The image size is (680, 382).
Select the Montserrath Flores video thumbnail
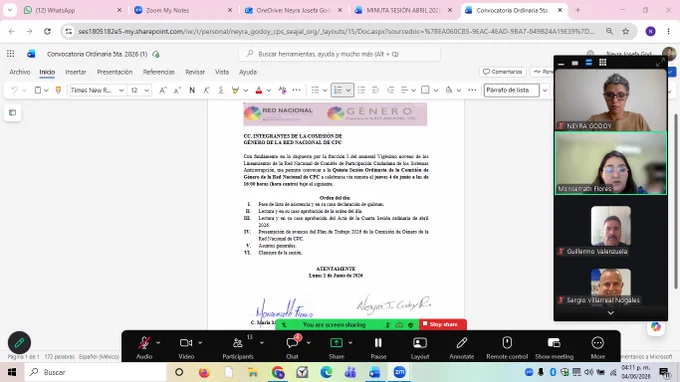coord(611,163)
